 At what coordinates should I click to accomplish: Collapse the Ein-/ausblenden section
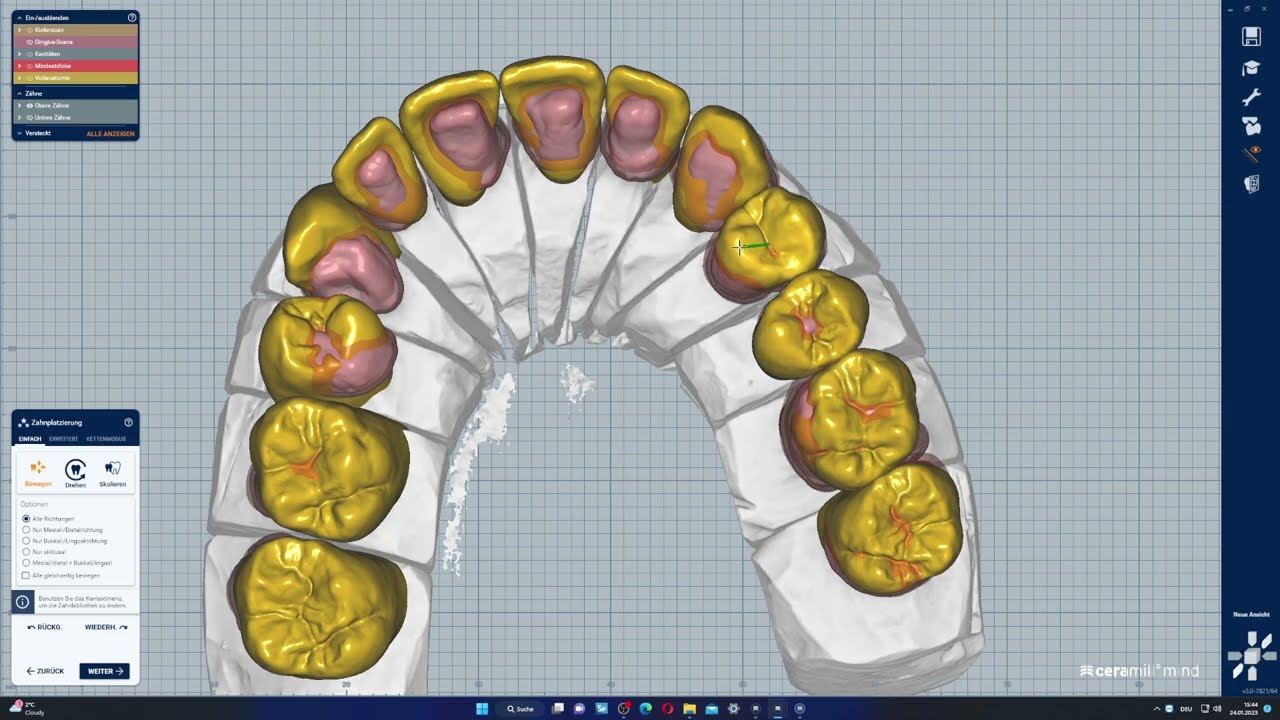point(19,17)
